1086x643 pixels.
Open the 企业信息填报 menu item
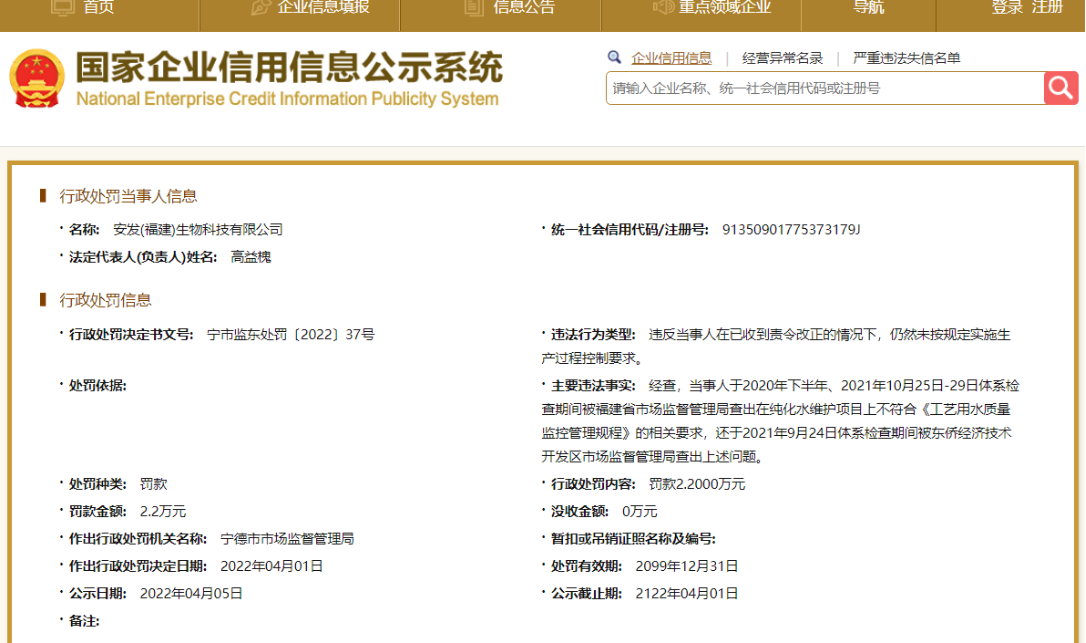point(323,7)
